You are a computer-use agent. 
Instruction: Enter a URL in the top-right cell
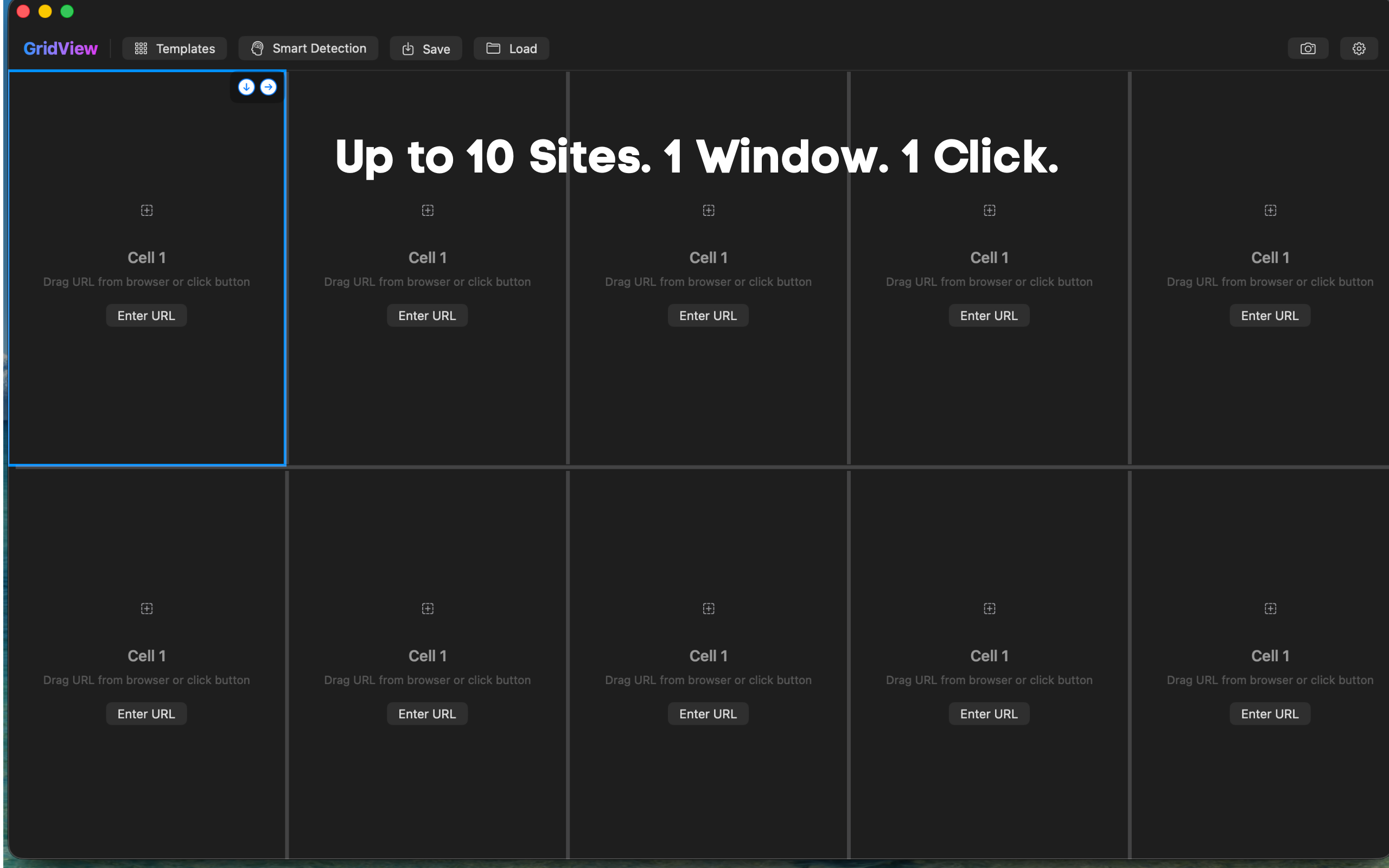1270,315
